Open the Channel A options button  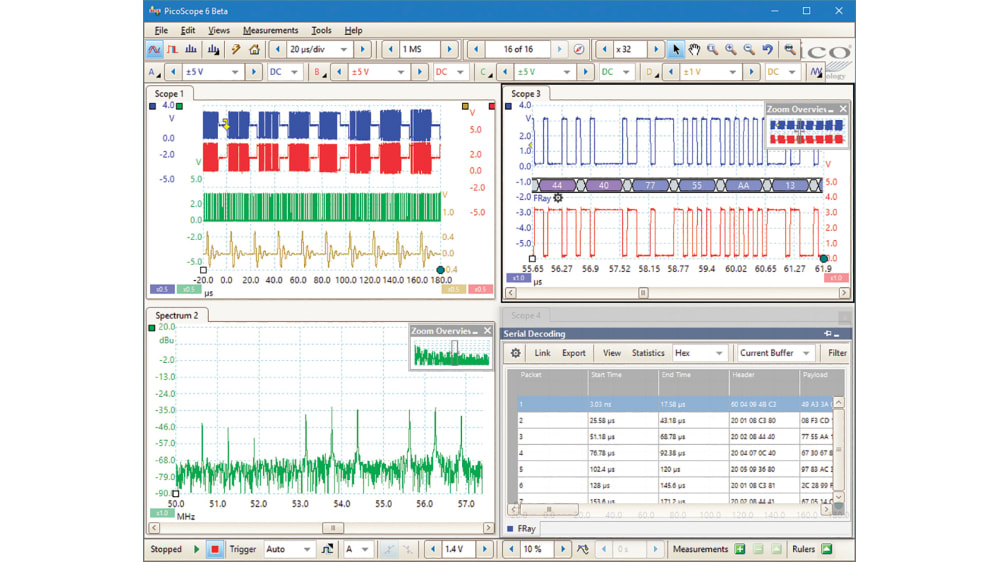click(x=154, y=72)
